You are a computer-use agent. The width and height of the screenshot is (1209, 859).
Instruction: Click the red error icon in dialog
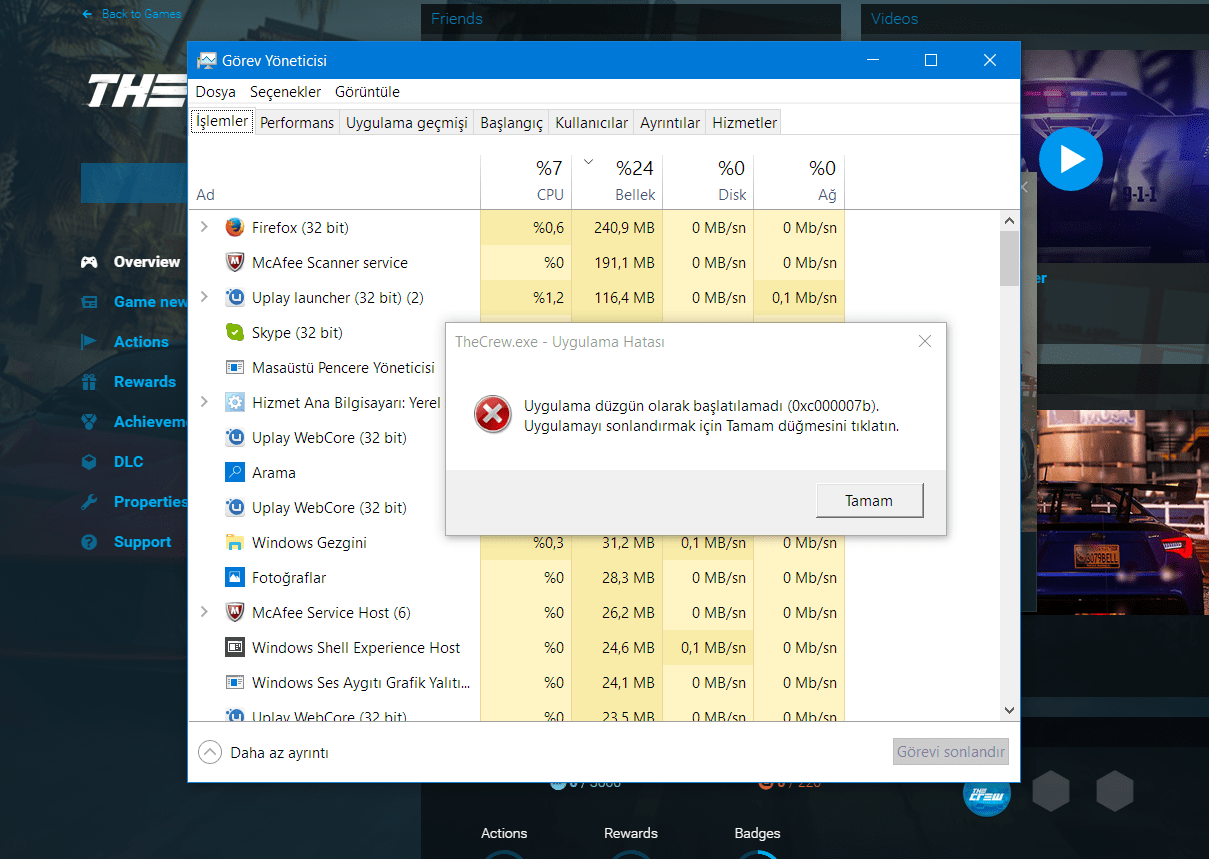click(493, 413)
